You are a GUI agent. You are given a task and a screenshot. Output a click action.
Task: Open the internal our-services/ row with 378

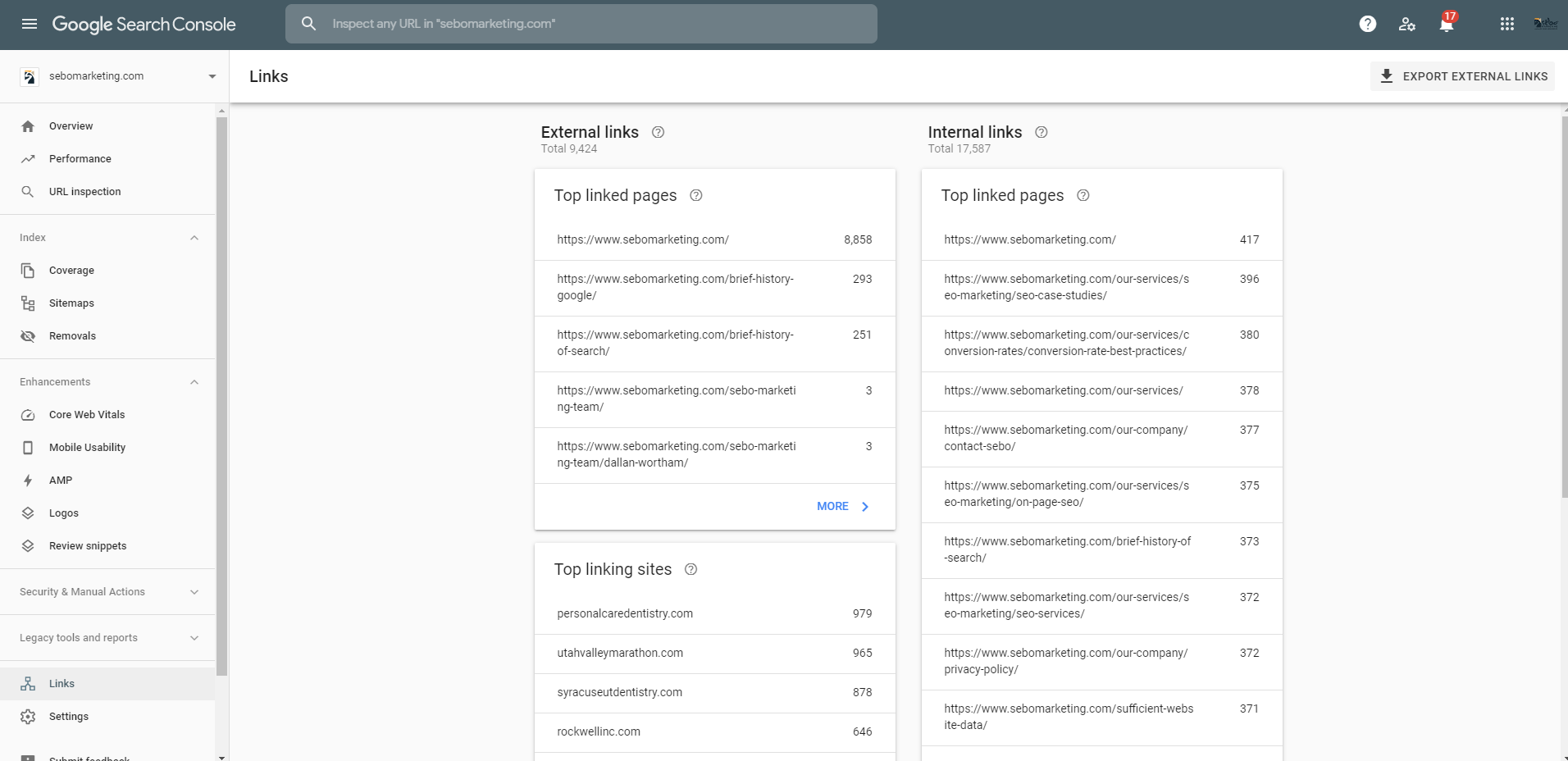pyautogui.click(x=1102, y=391)
